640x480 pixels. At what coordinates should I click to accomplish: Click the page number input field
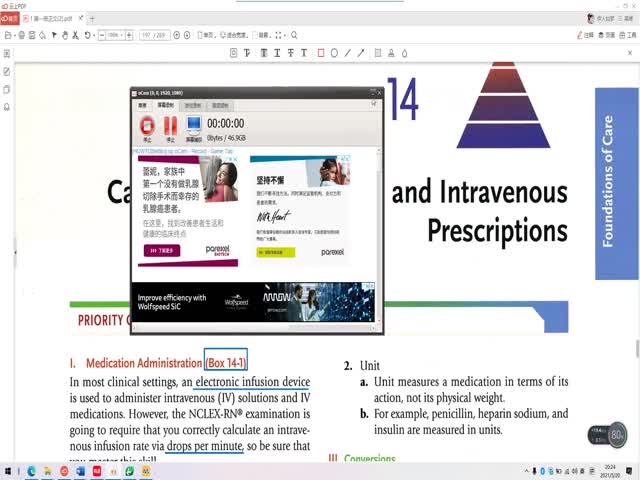click(150, 35)
